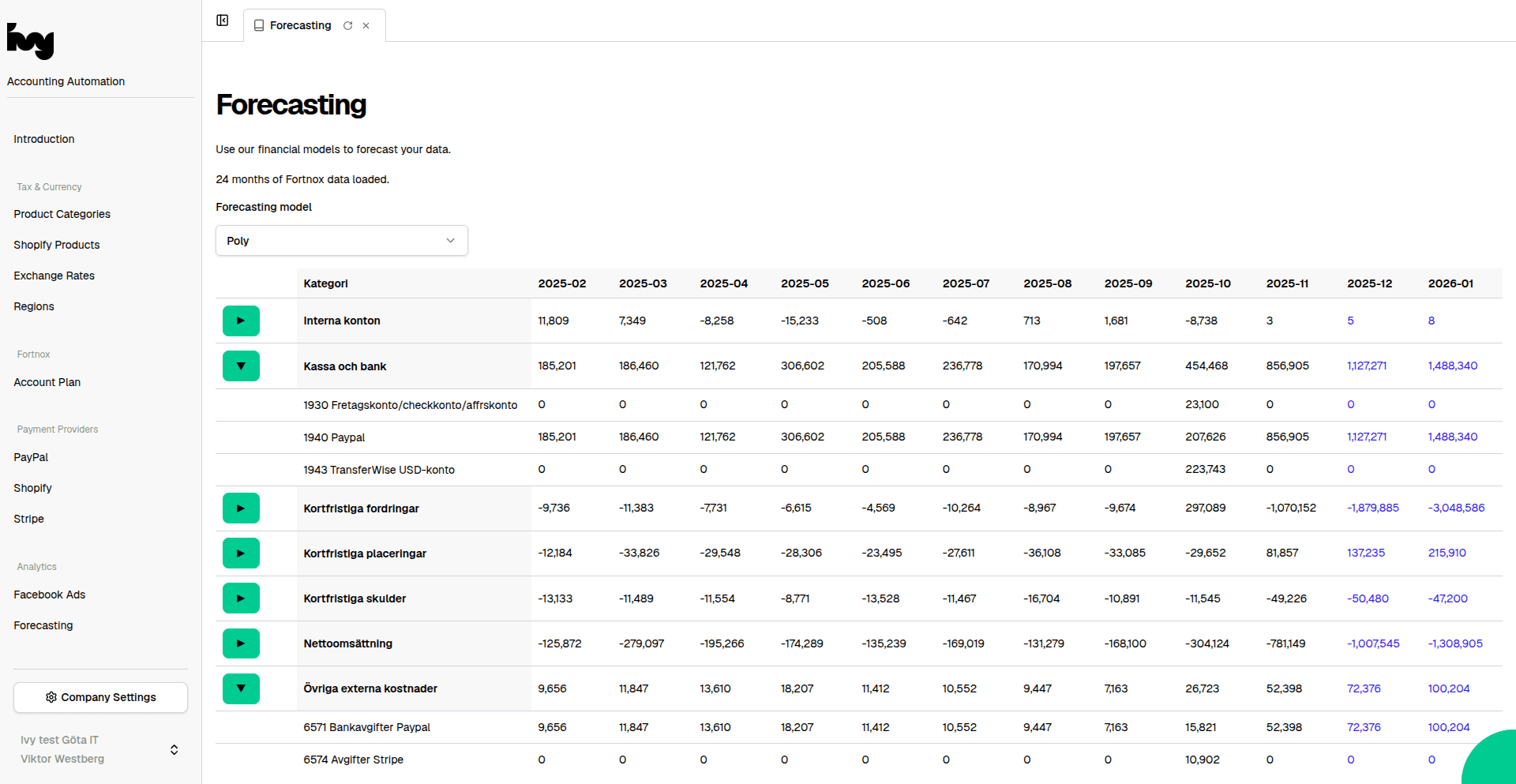Open the Forecasting model dropdown
Screen dimensions: 1516x784
(x=341, y=241)
